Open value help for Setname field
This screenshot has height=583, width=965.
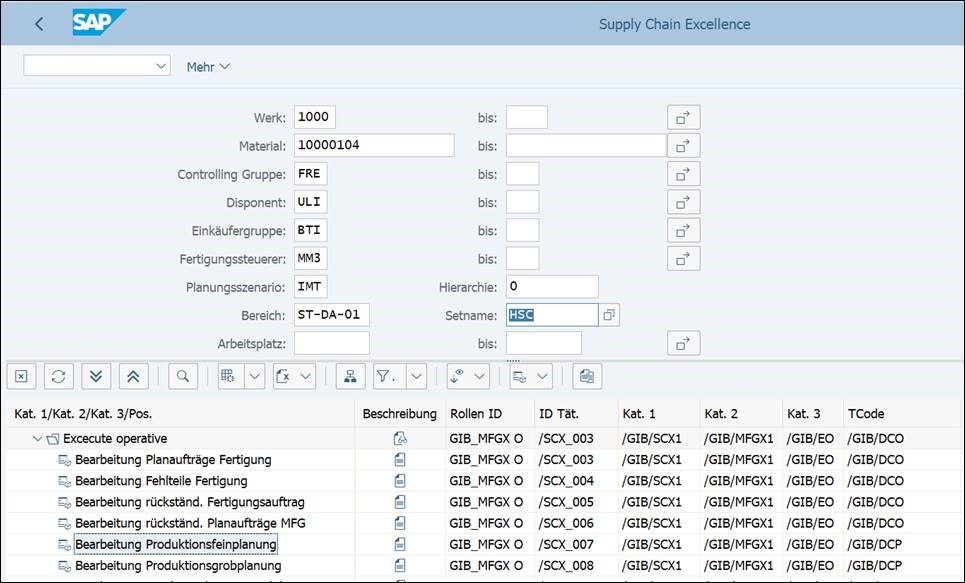[609, 315]
